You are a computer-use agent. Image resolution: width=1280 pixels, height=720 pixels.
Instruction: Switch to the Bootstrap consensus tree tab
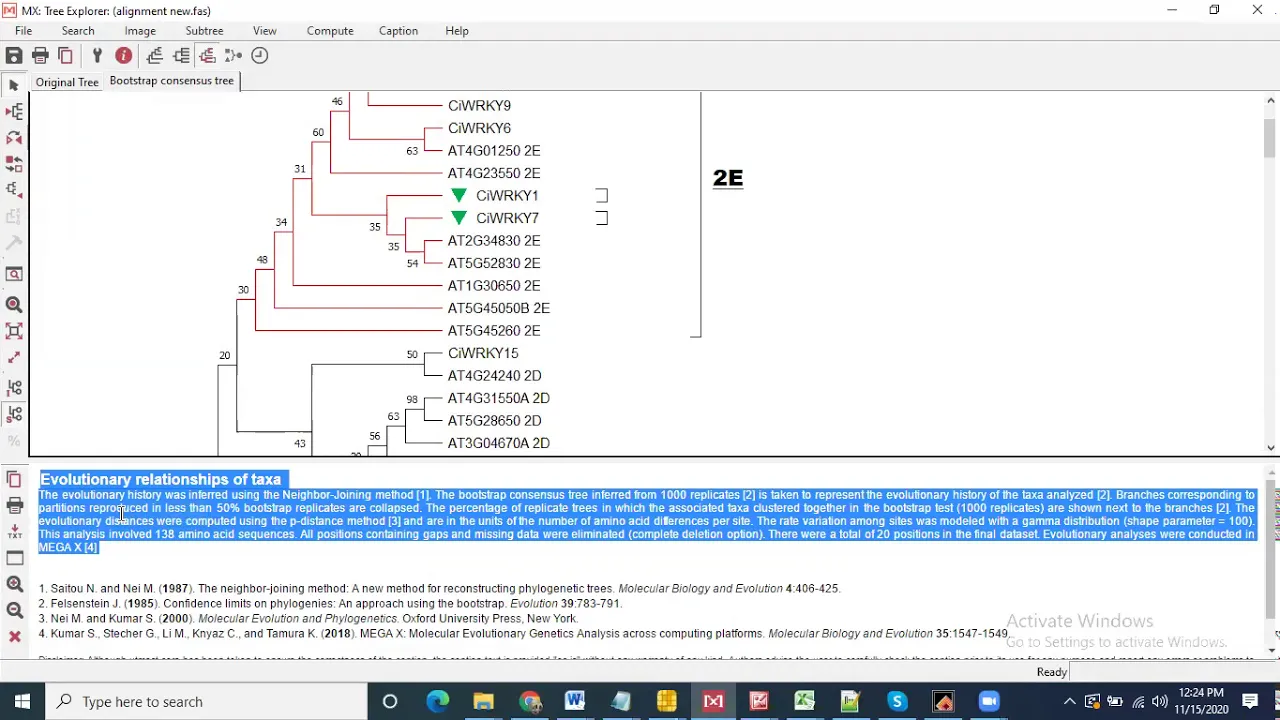171,81
